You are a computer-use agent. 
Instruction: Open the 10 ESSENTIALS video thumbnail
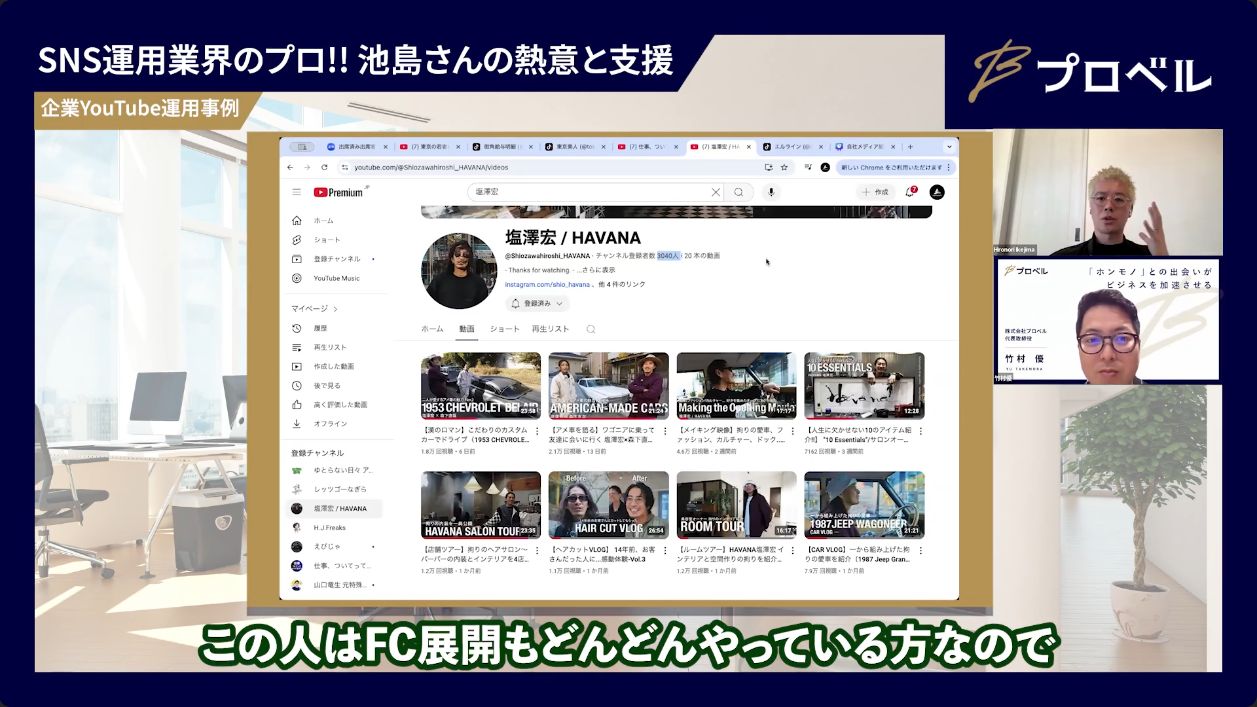click(x=864, y=385)
